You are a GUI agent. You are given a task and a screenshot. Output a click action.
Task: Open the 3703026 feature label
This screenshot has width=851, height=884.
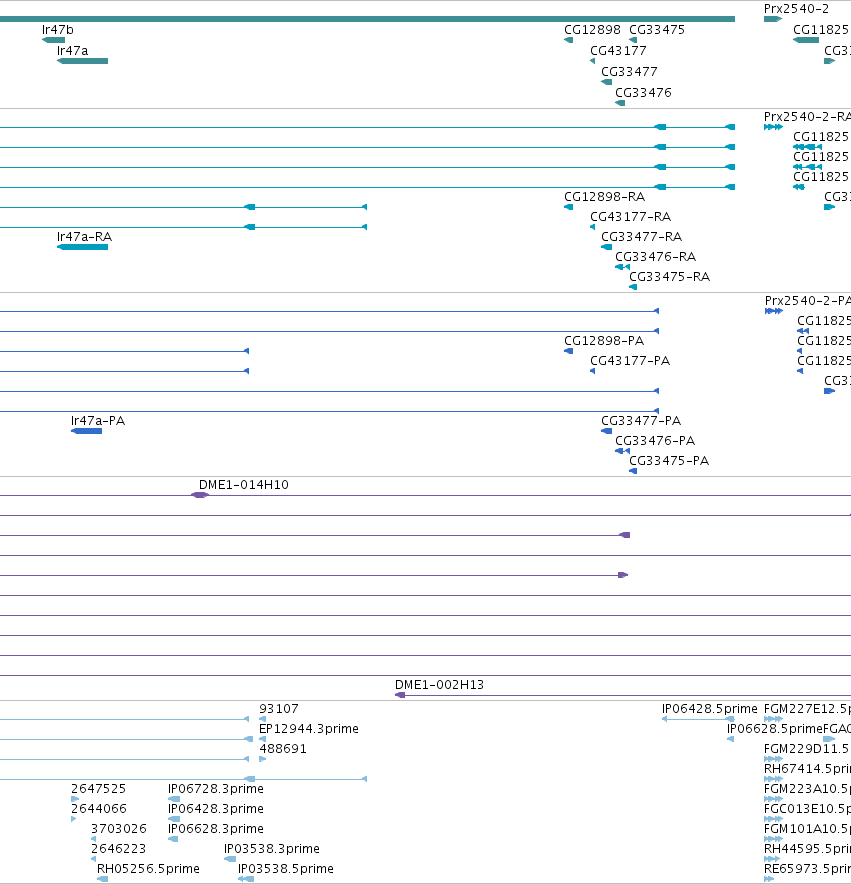(118, 829)
